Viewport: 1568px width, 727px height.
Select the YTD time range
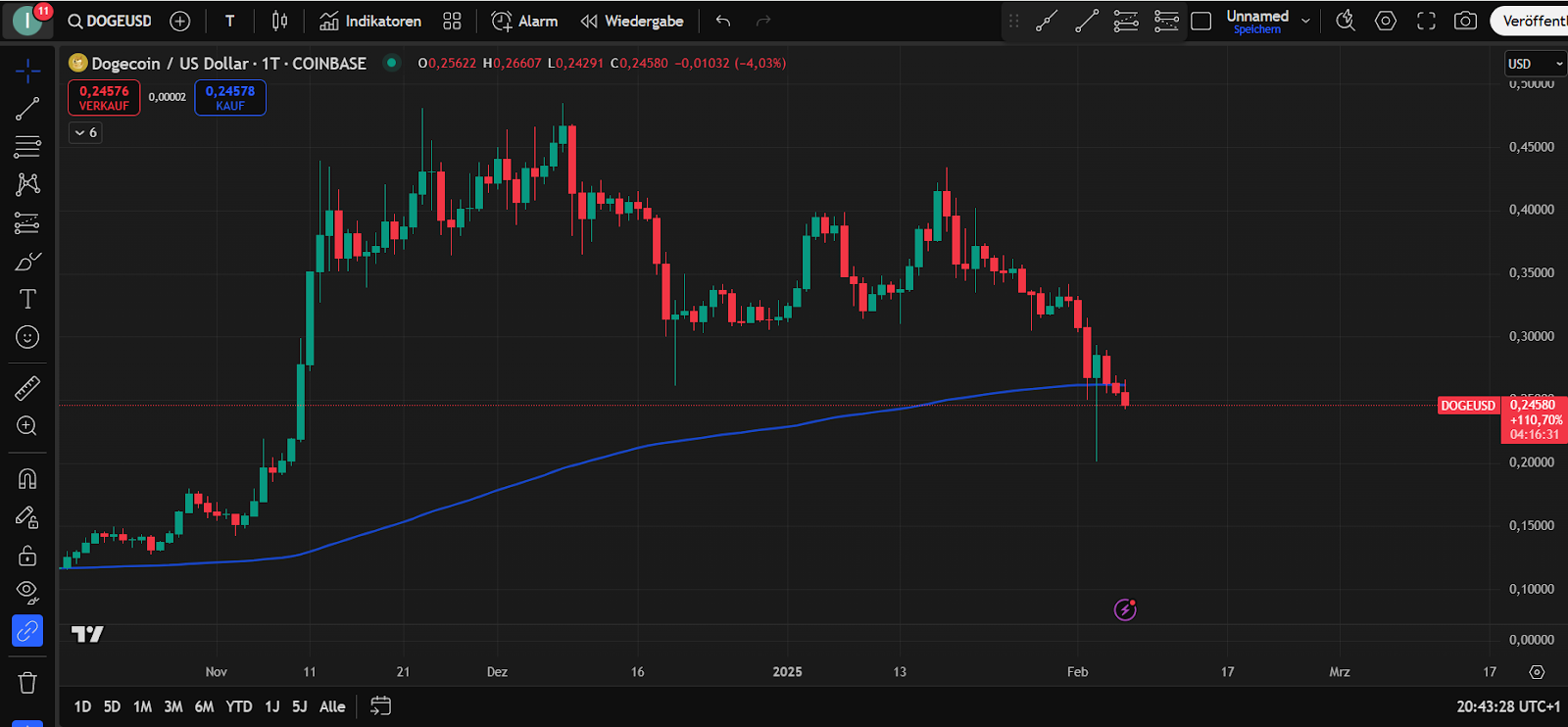[x=238, y=706]
